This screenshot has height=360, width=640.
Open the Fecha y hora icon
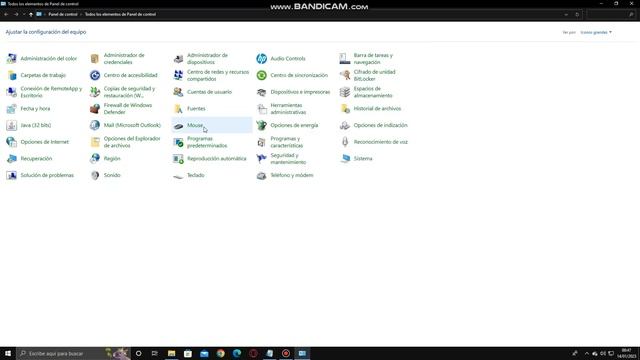[11, 109]
